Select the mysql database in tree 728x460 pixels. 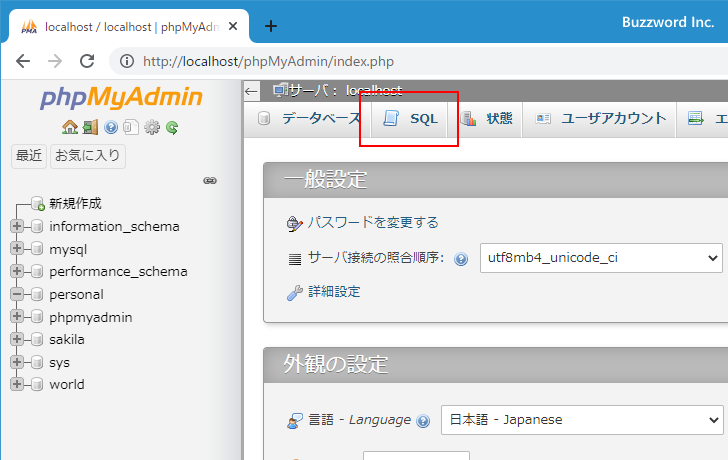pyautogui.click(x=68, y=249)
